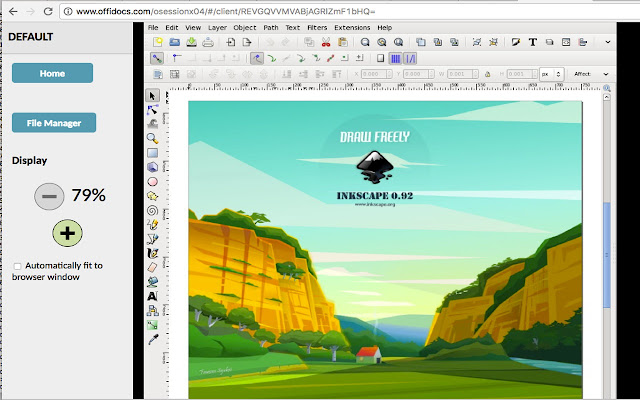
Task: Pick the Rectangle tool in toolbox
Action: [152, 153]
